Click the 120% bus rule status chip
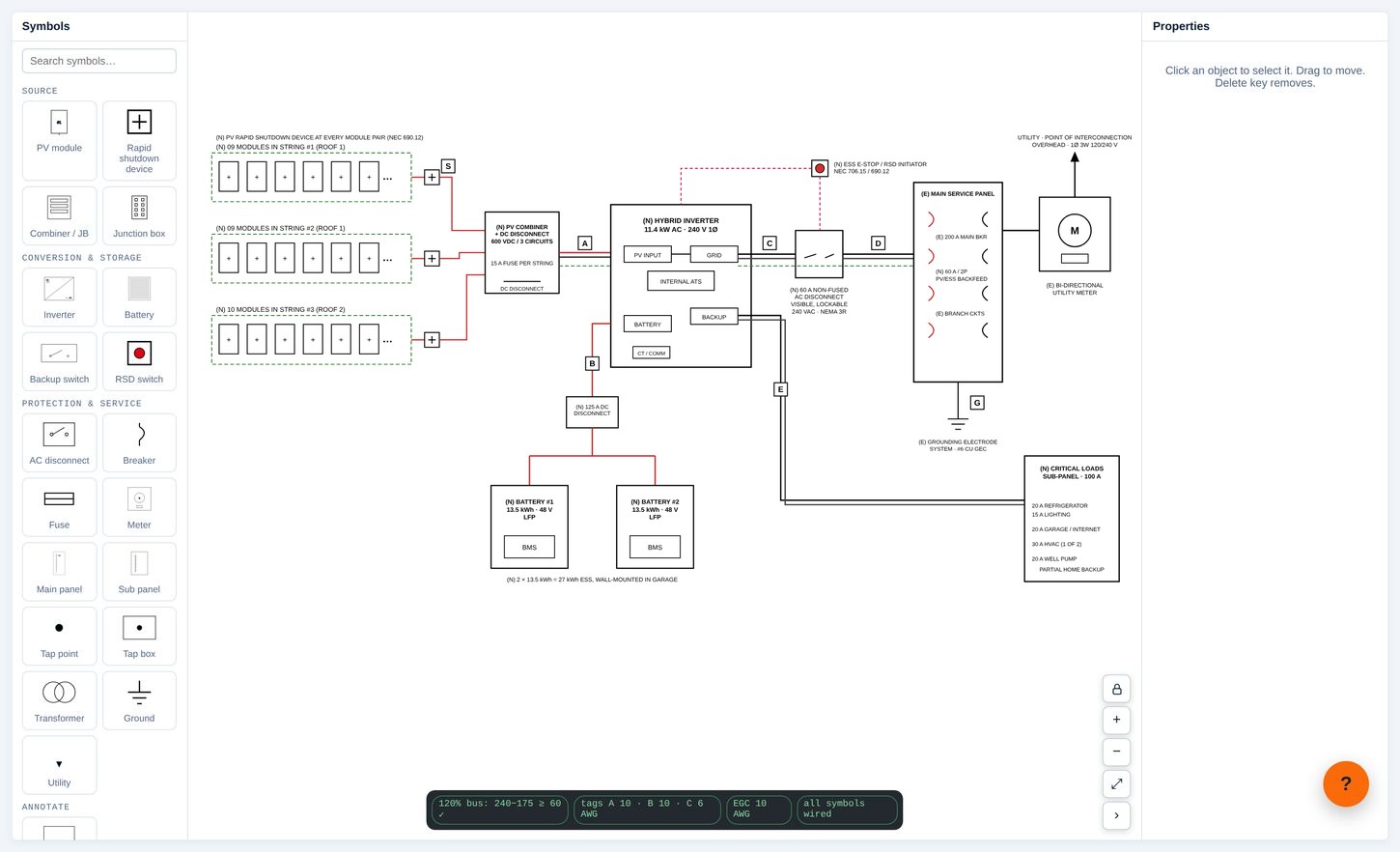 pos(499,809)
